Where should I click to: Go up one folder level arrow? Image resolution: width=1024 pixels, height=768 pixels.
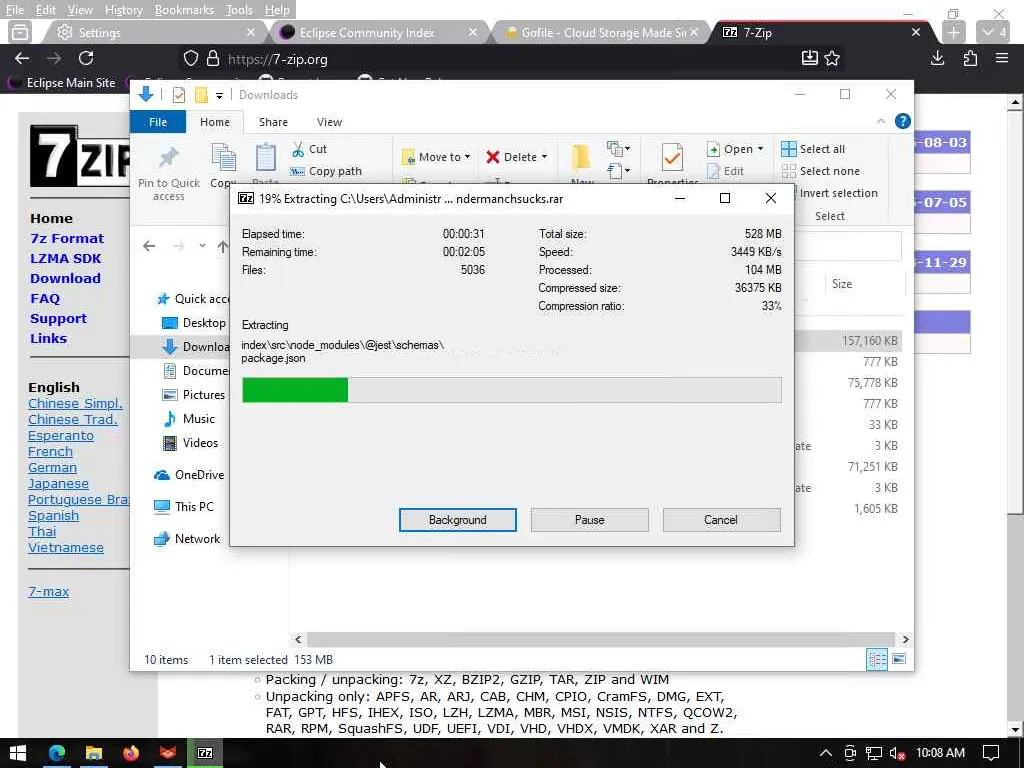223,246
